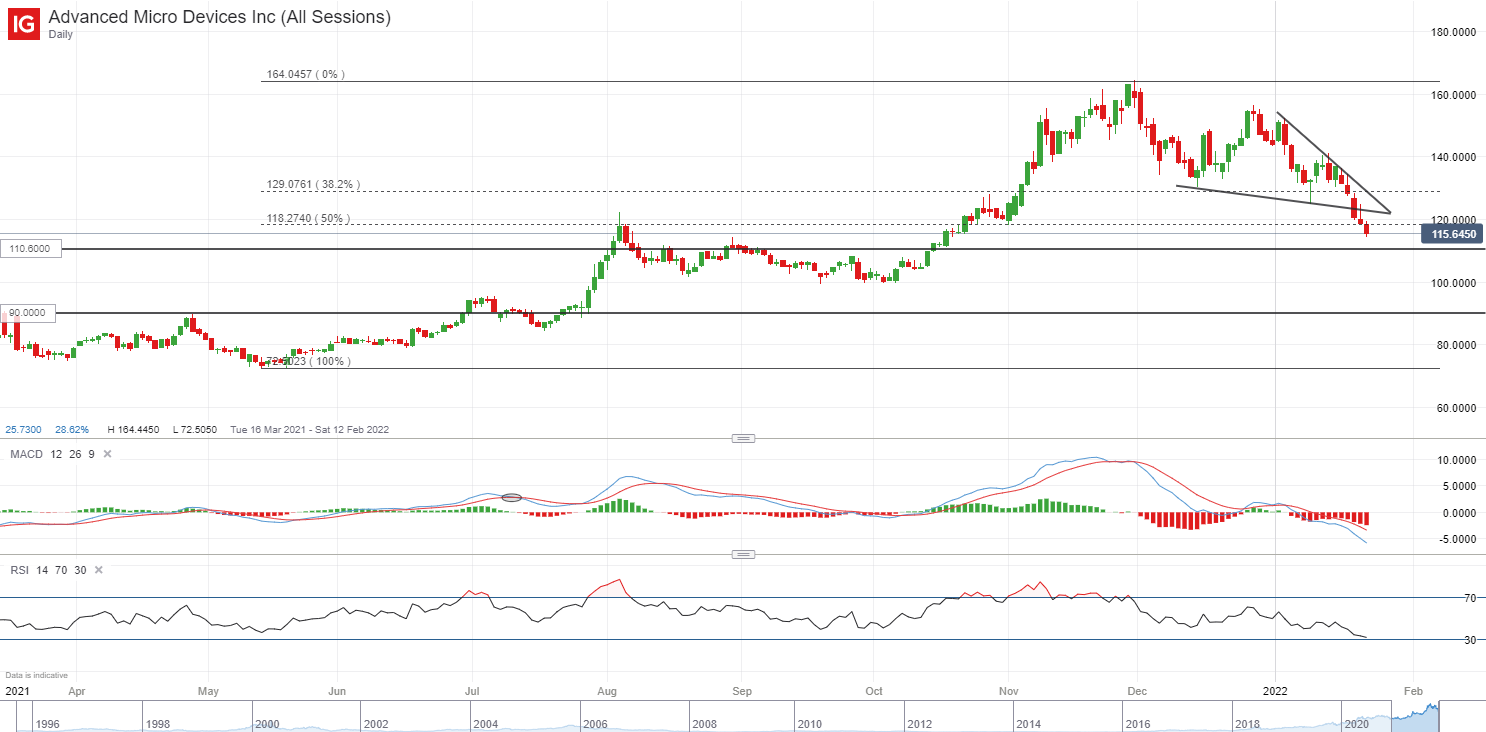Select the 164.0457 (0%) Fibonacci label
Screen dimensions: 1486x732
tap(305, 75)
